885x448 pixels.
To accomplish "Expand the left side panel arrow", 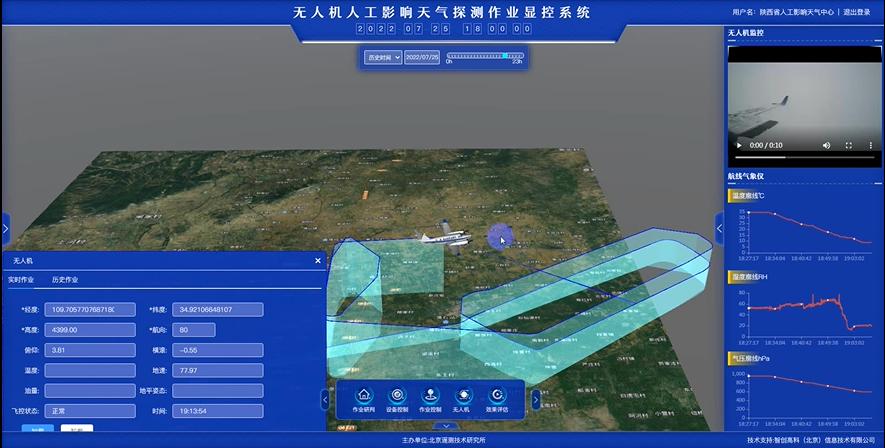I will coord(5,228).
